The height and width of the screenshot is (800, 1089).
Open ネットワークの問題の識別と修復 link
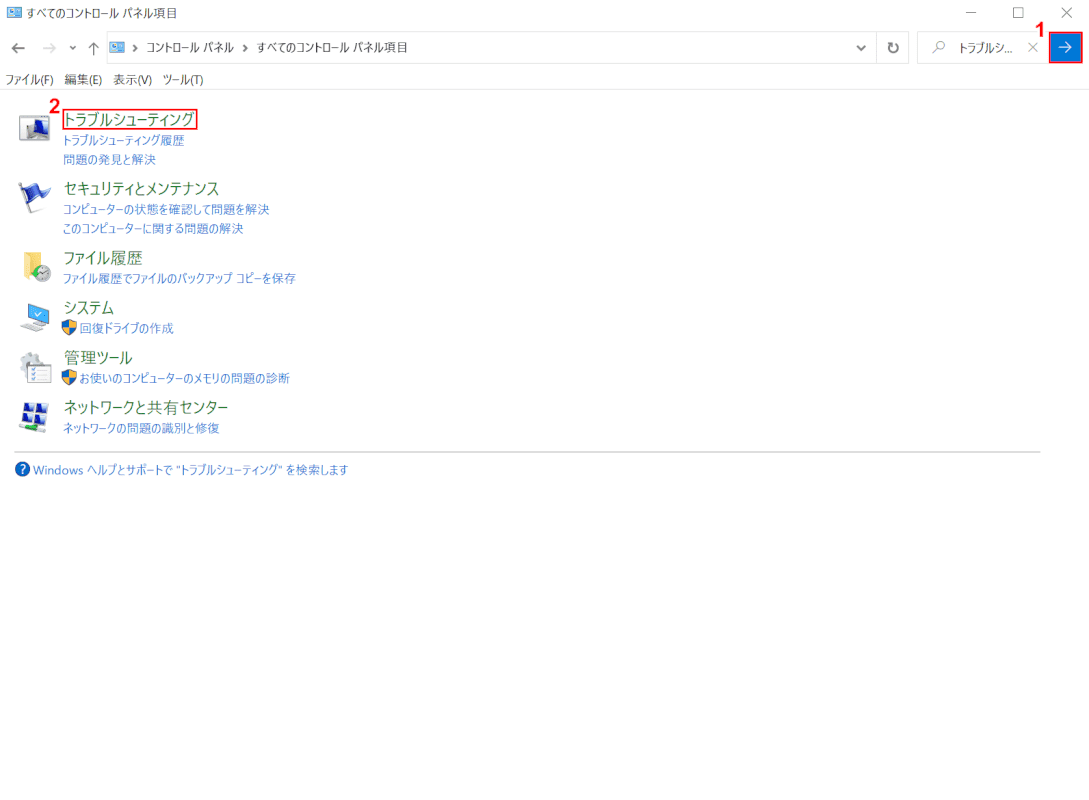[141, 428]
